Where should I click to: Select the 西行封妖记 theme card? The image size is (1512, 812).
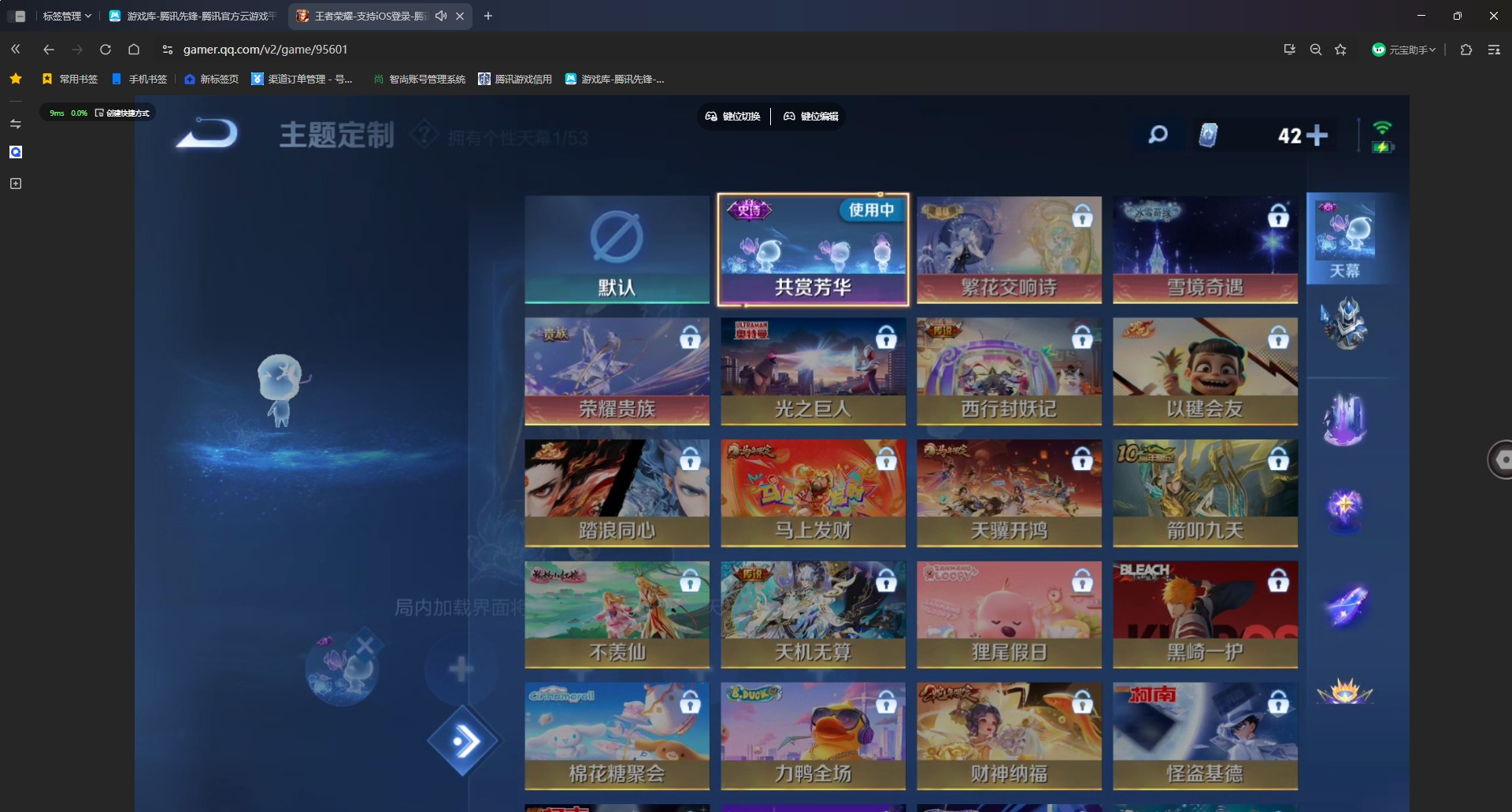click(1010, 372)
